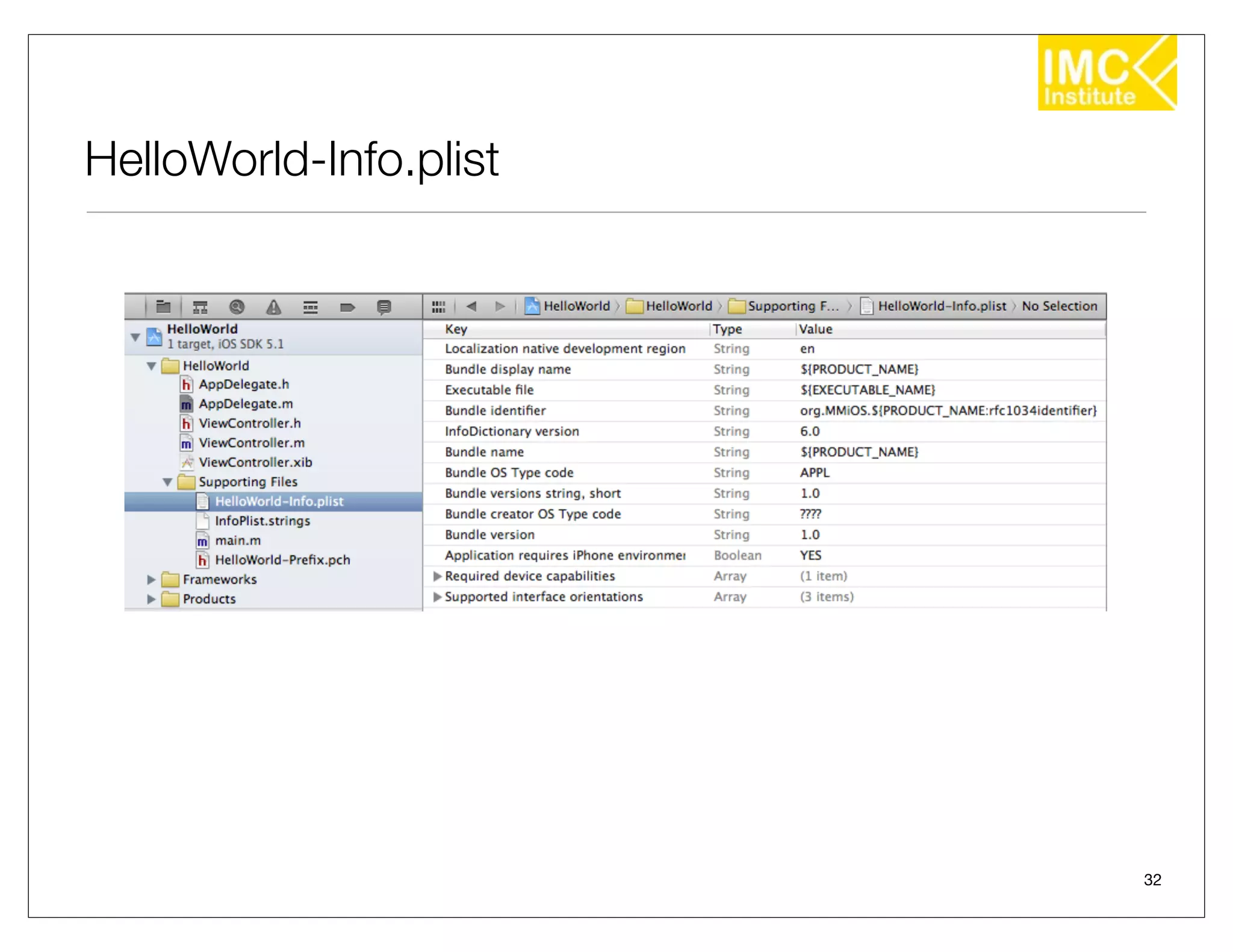Expand the Frameworks group
Image resolution: width=1233 pixels, height=952 pixels.
pyautogui.click(x=151, y=580)
